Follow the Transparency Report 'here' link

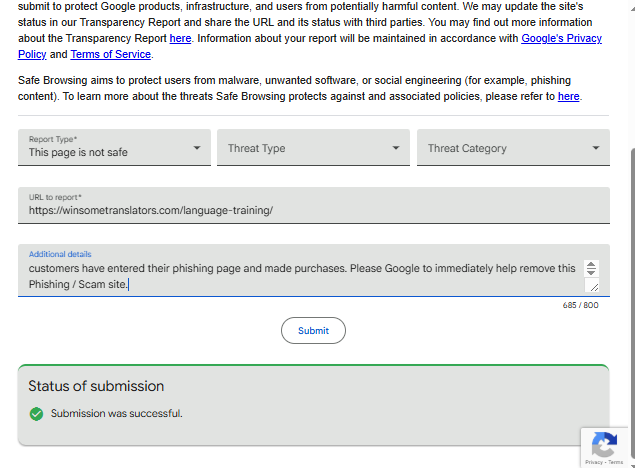[x=180, y=38]
